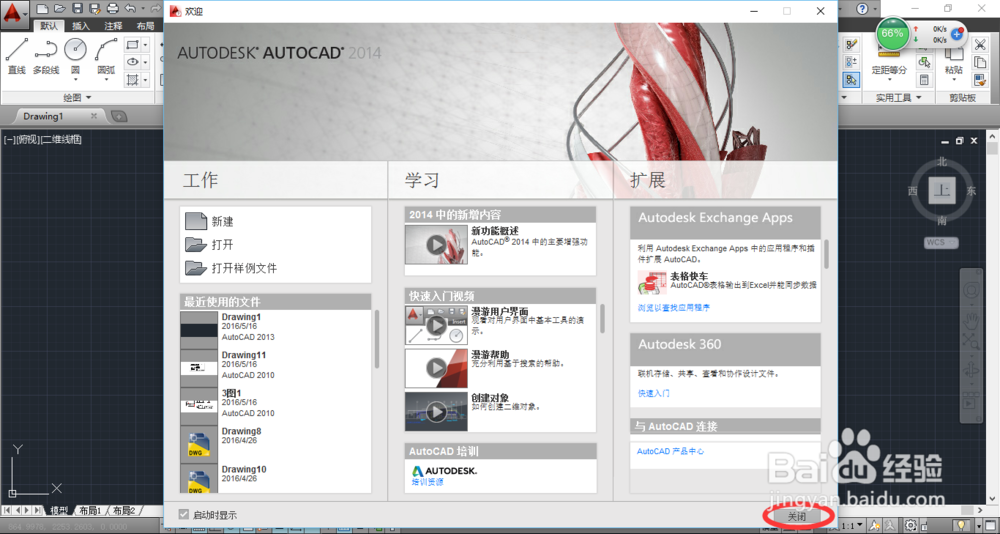Select the Ellipse tool in draw panel
Image resolution: width=1000 pixels, height=534 pixels.
tap(132, 62)
